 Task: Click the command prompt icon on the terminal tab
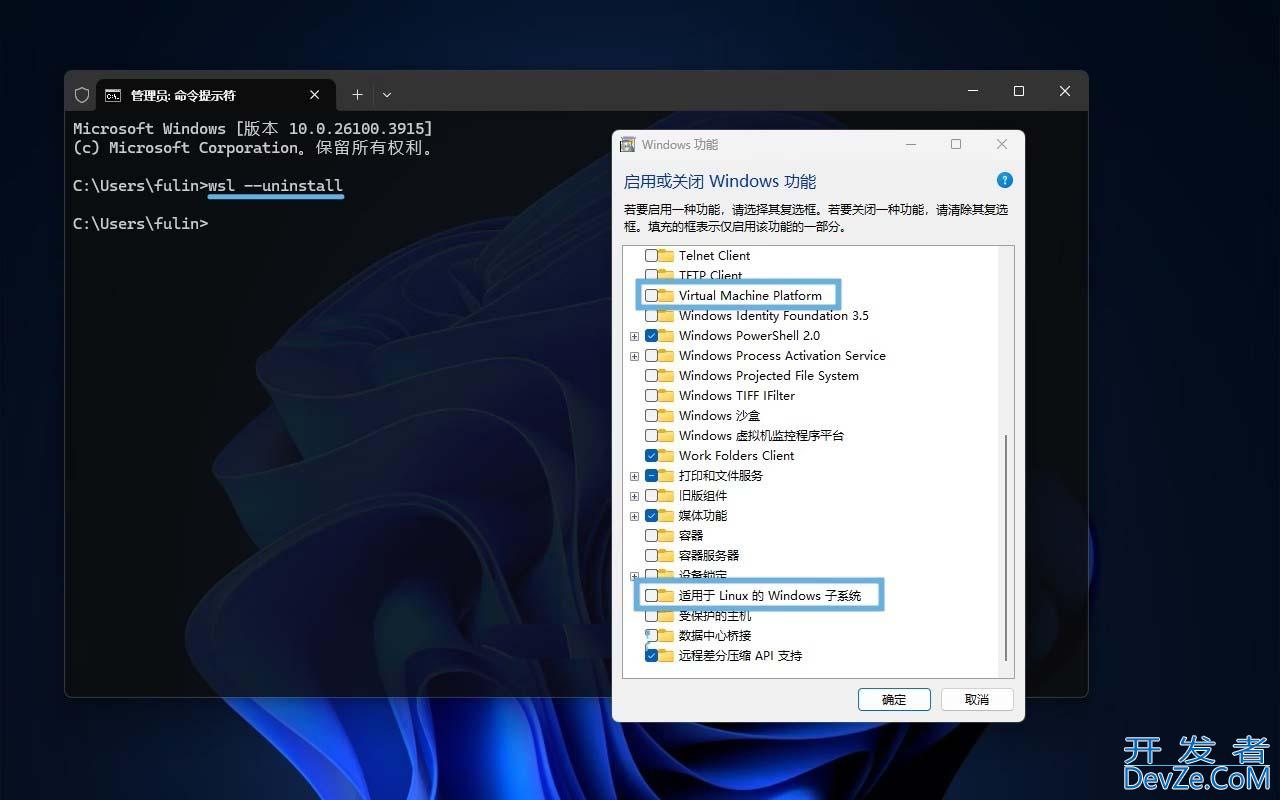[x=113, y=95]
